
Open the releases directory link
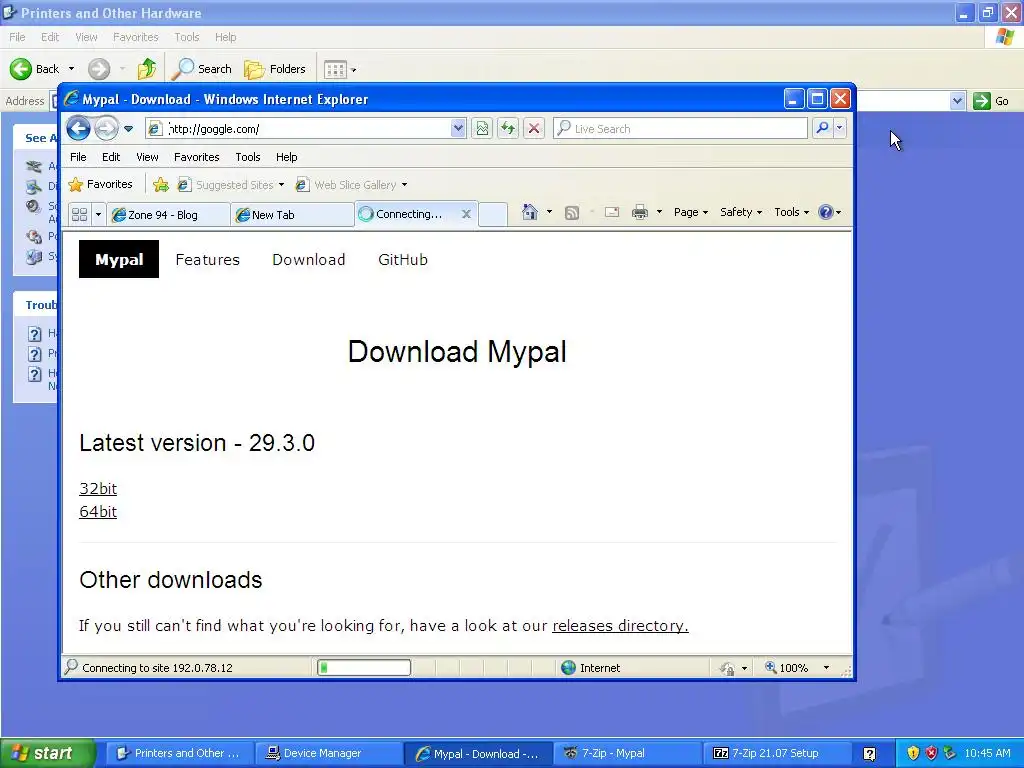[x=620, y=626]
